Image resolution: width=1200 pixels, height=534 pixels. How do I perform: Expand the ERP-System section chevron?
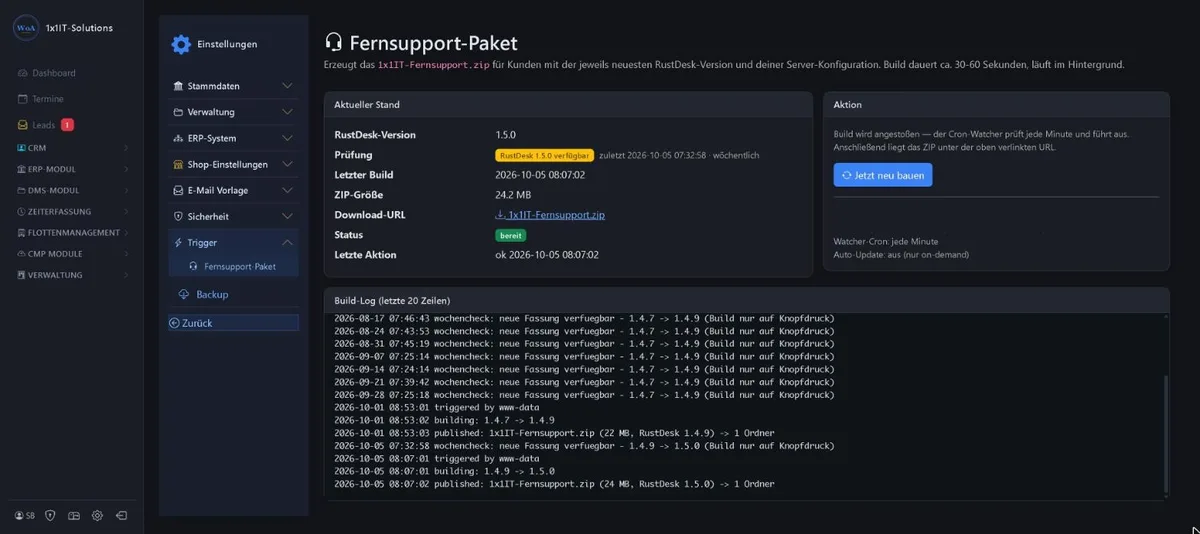[x=287, y=138]
